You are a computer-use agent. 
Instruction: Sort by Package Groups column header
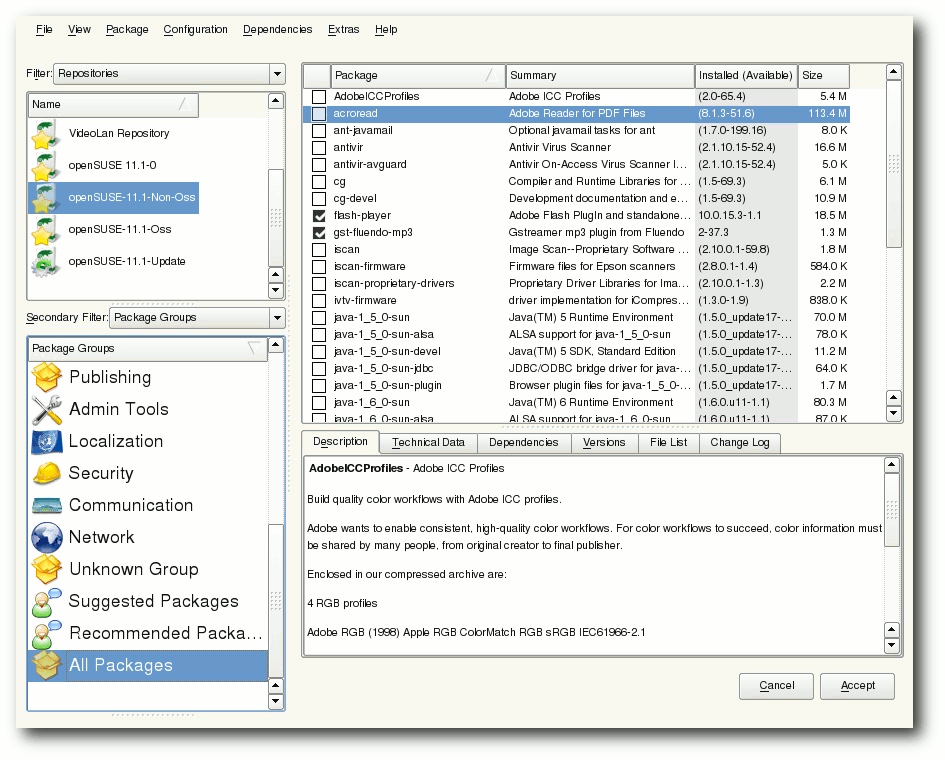pos(147,349)
